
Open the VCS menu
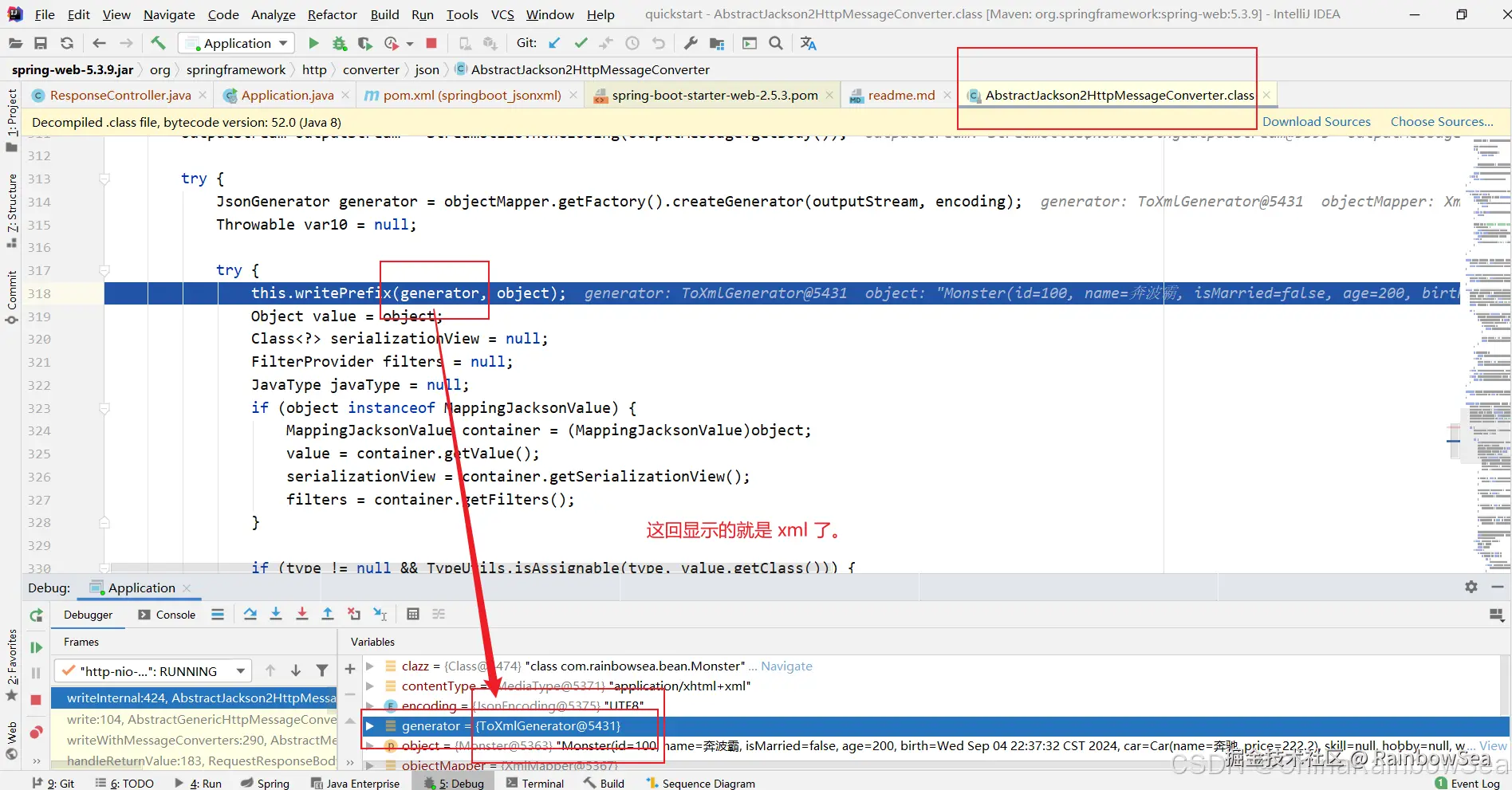coord(502,14)
